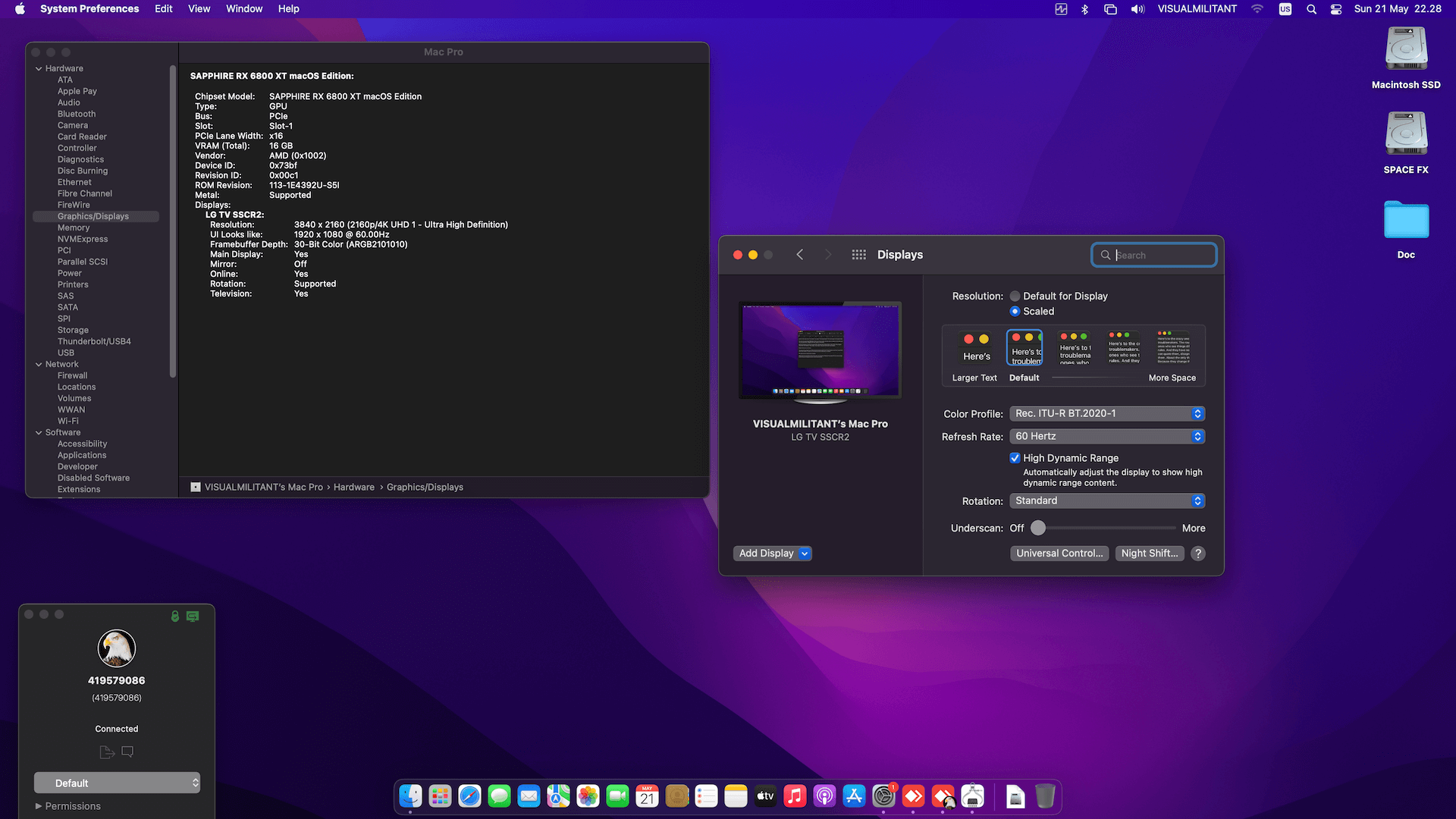1456x819 pixels.
Task: Expand the Permissions disclosure triangle
Action: coord(39,806)
